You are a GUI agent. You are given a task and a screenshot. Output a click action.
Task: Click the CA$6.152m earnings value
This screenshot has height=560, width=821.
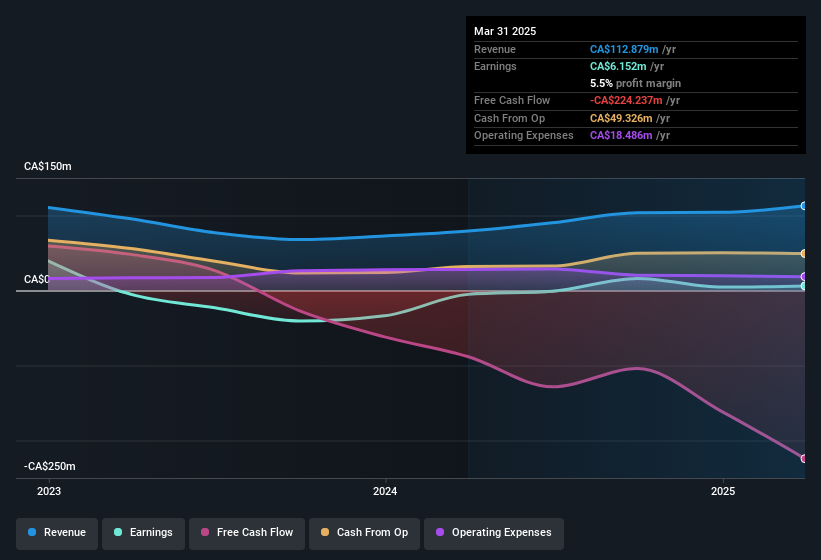coord(618,66)
